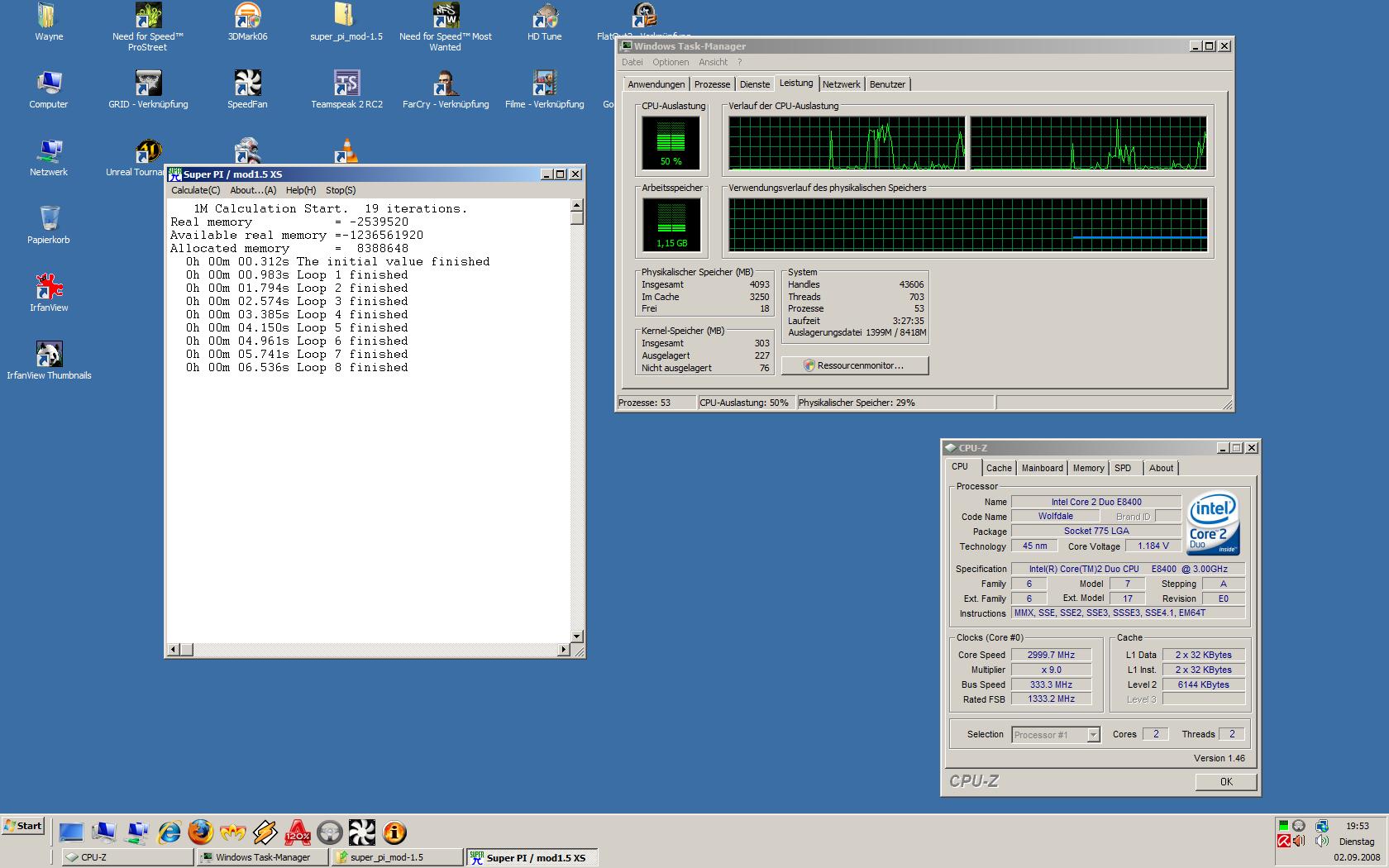Image resolution: width=1389 pixels, height=868 pixels.
Task: Open the Calculate(C) menu in Super PI
Action: pyautogui.click(x=195, y=190)
